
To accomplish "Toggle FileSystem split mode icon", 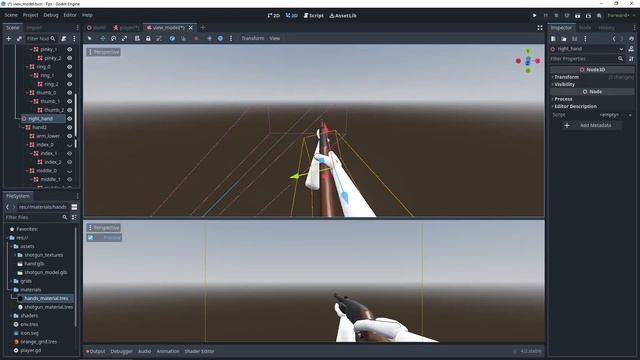I will (74, 207).
